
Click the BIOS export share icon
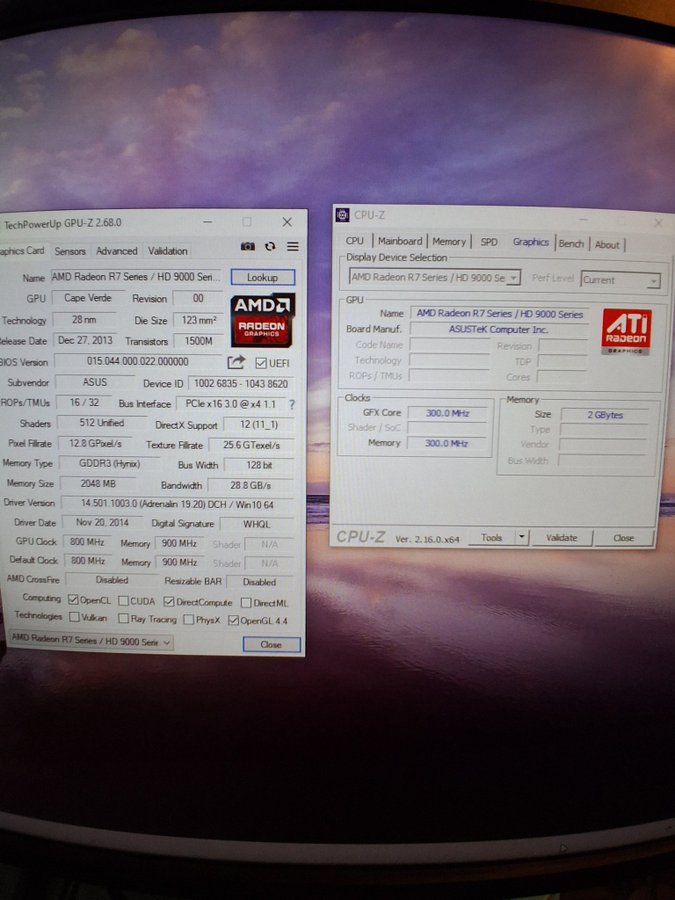coord(236,362)
